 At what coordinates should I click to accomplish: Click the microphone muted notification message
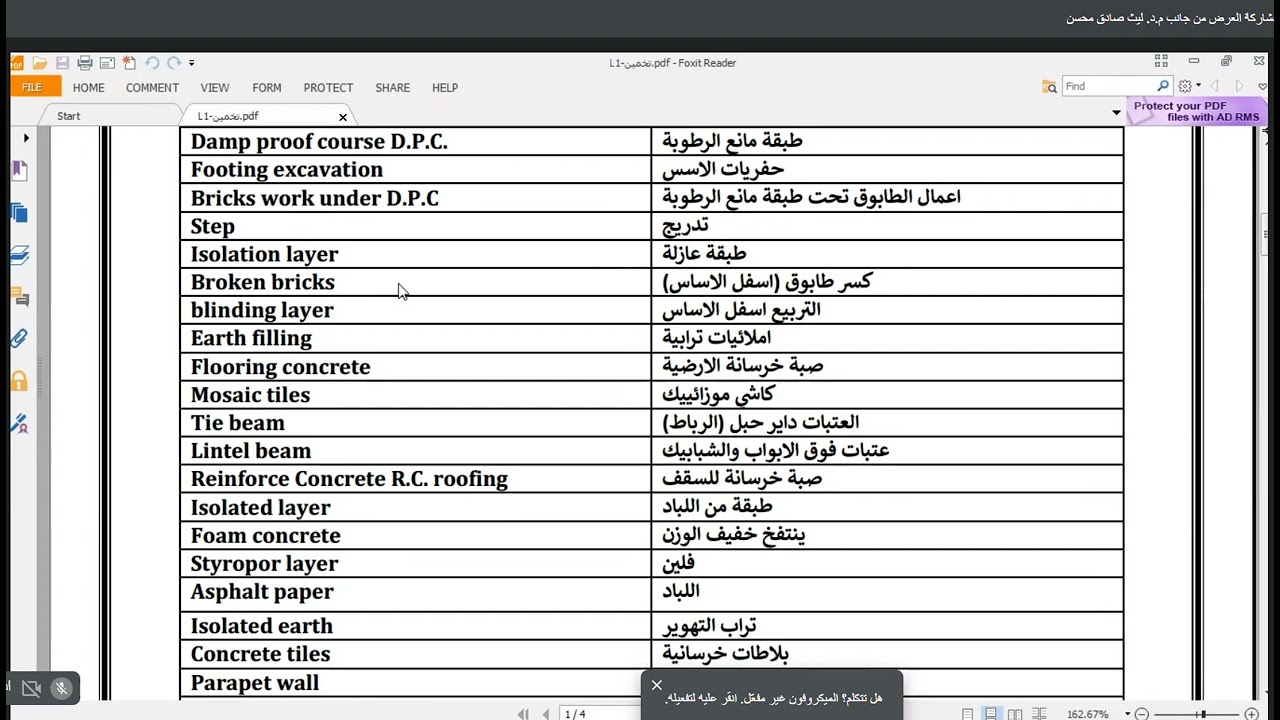[x=774, y=698]
